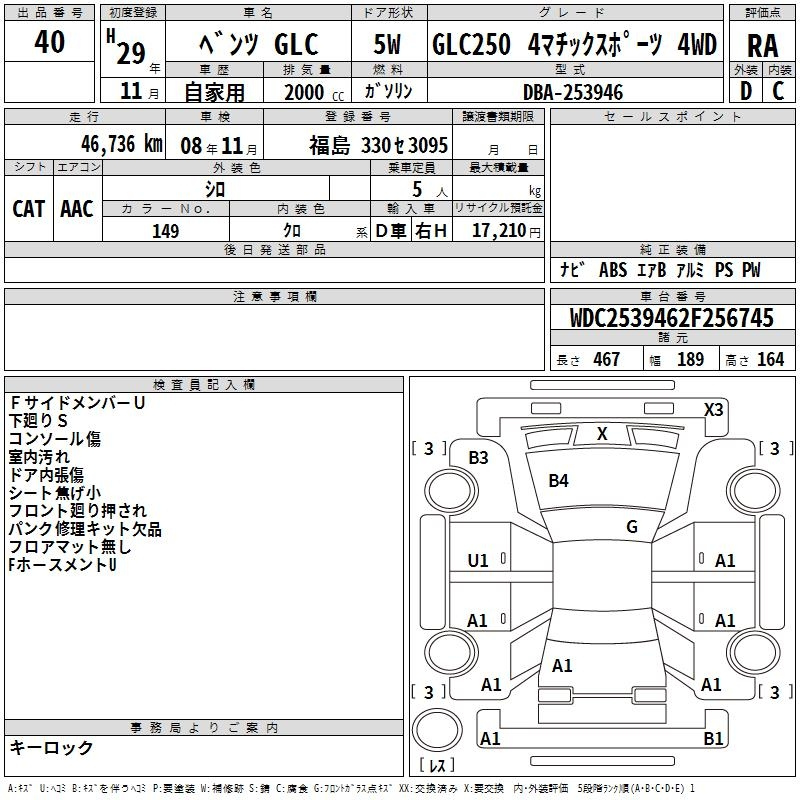The image size is (800, 800).
Task: Click the exterior grade D under 外装
Action: 745,91
